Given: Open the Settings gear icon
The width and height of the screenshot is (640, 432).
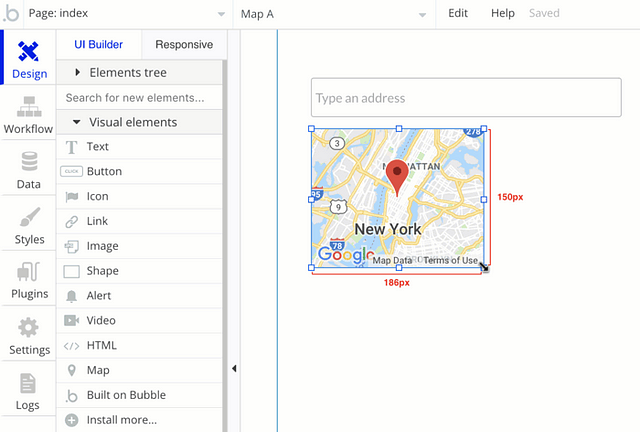Looking at the screenshot, I should 29,327.
